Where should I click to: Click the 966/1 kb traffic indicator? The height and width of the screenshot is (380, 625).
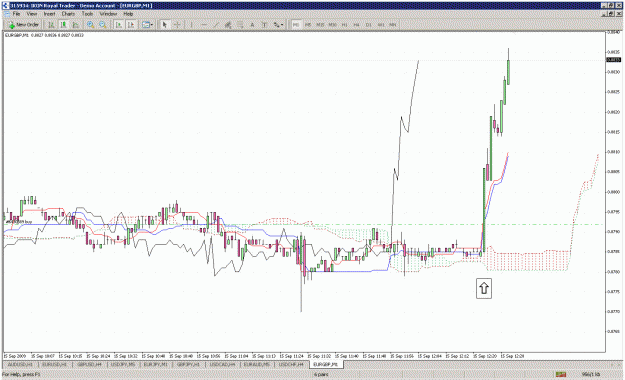(x=591, y=374)
